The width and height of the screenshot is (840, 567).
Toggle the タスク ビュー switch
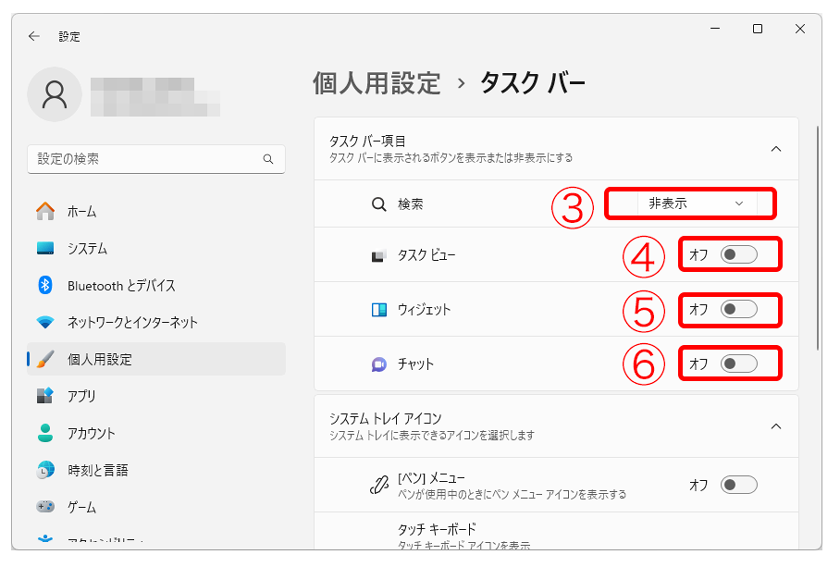(x=739, y=256)
